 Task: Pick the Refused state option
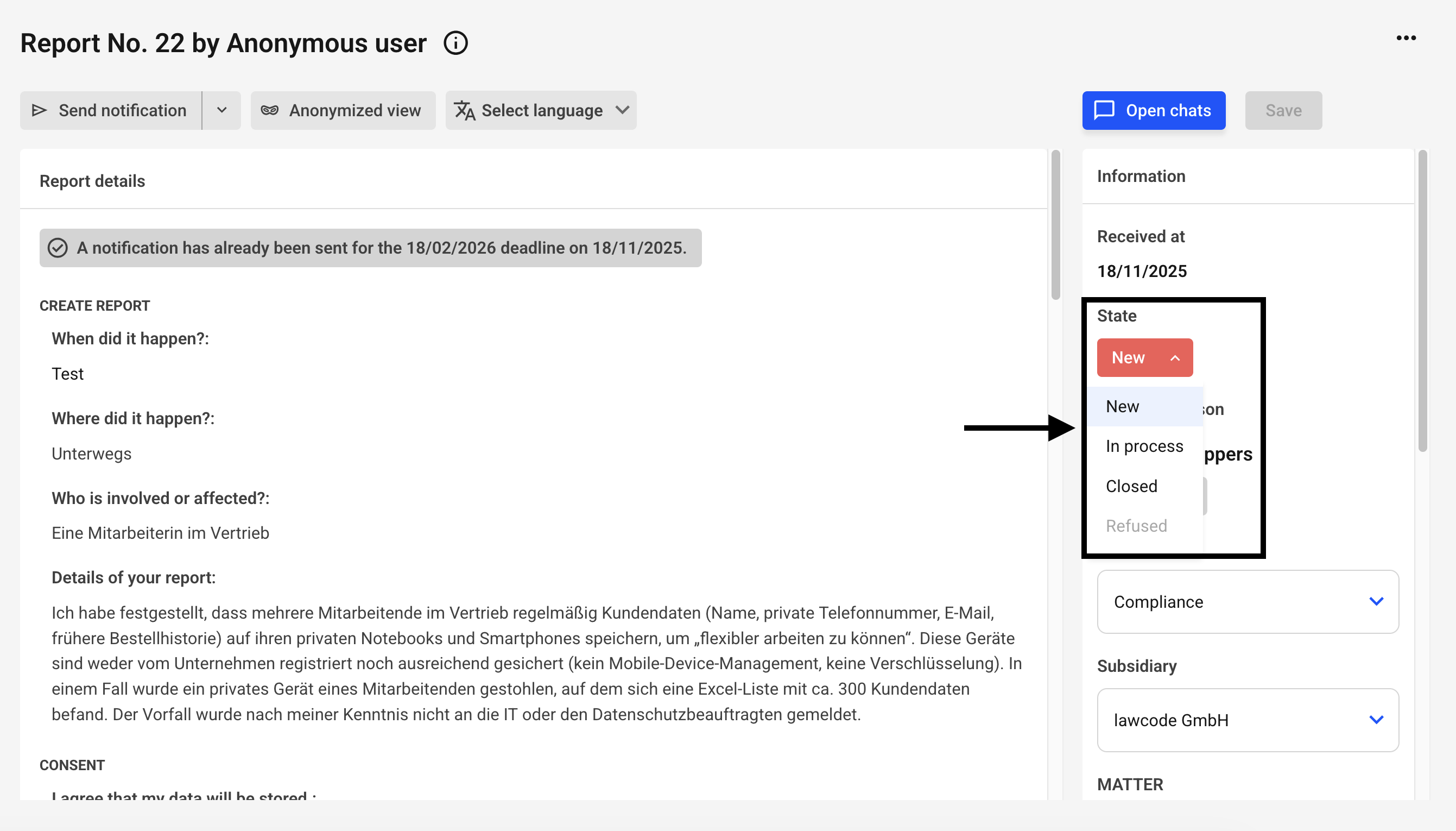click(1136, 526)
